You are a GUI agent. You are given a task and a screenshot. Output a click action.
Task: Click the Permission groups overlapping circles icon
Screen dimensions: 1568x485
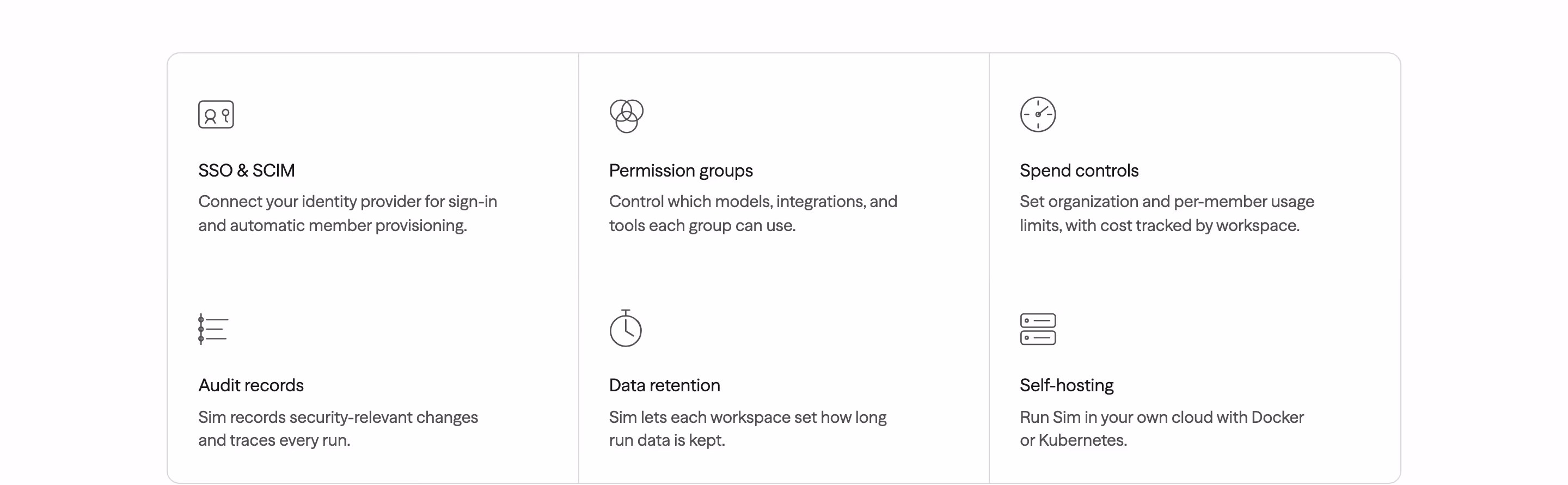[x=626, y=116]
